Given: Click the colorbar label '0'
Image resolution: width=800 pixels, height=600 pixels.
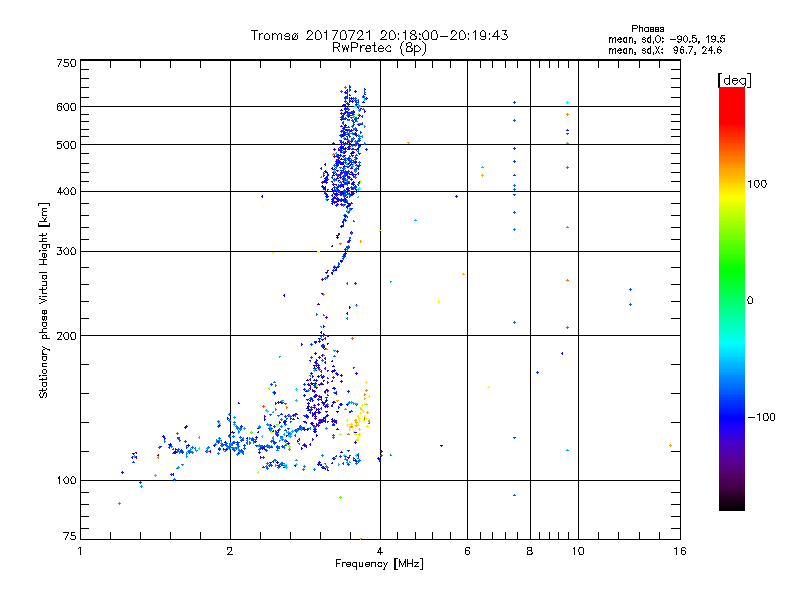Looking at the screenshot, I should pyautogui.click(x=750, y=301).
